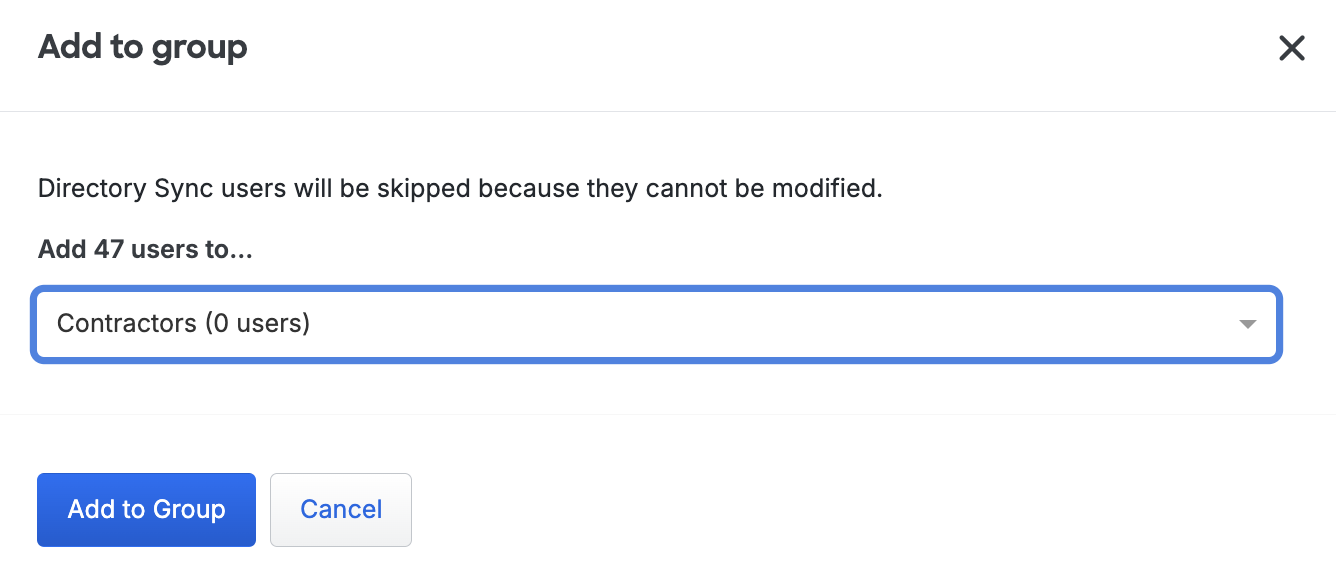The image size is (1336, 566).
Task: Show group options via the caret icon
Action: (x=1247, y=324)
